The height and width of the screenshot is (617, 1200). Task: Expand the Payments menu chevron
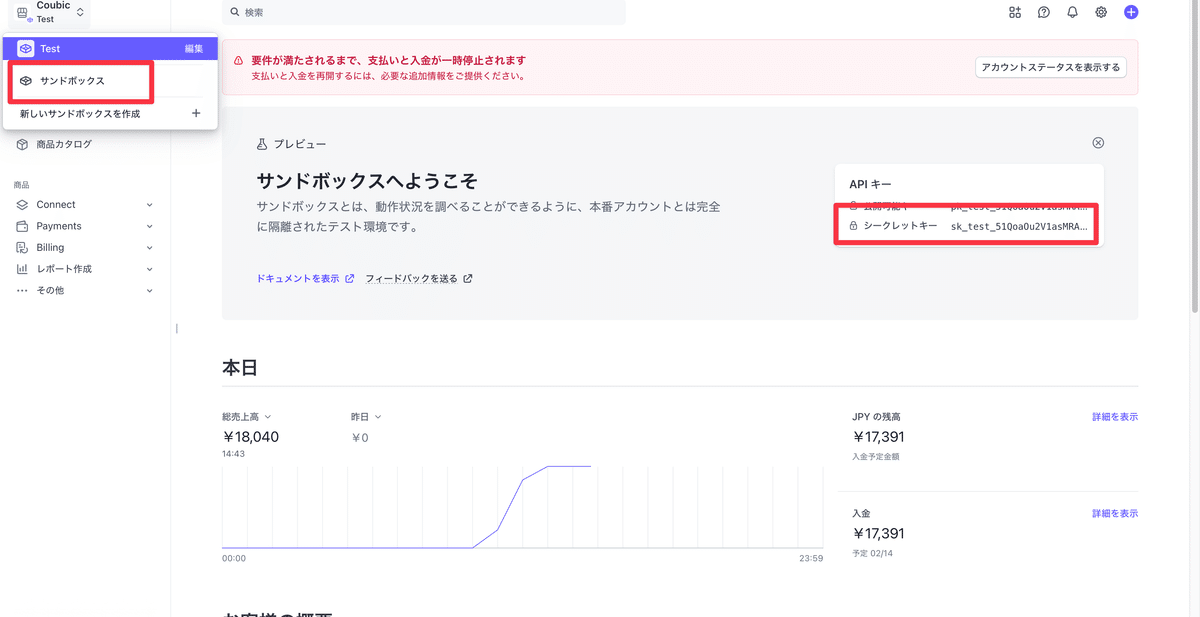[150, 226]
